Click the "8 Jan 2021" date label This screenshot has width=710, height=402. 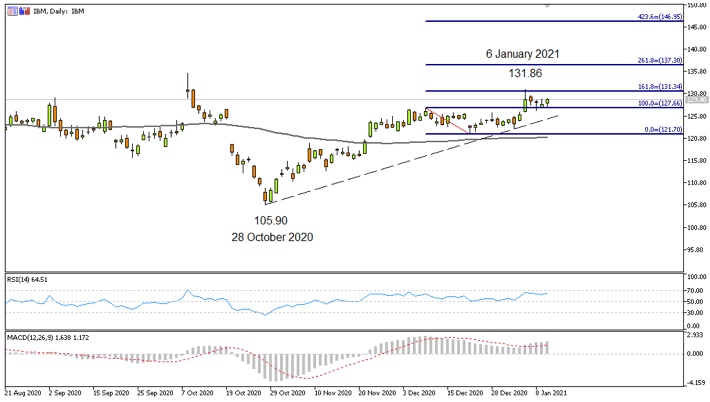pyautogui.click(x=551, y=393)
